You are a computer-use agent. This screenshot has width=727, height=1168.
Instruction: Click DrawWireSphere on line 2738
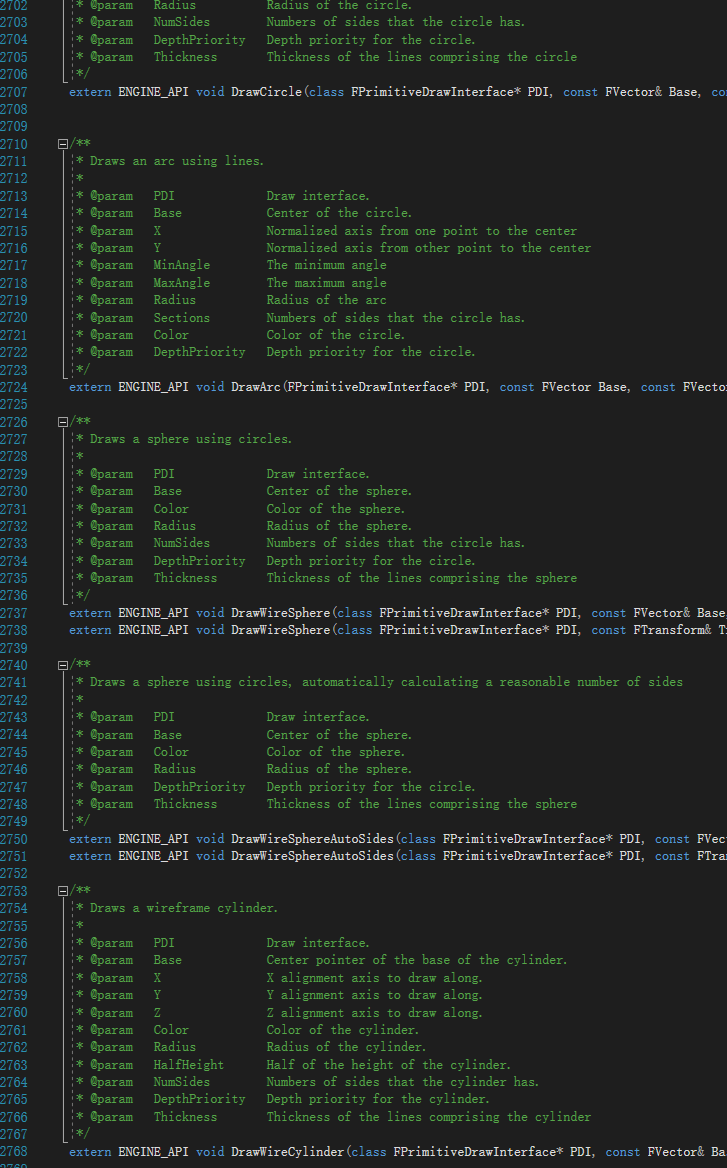[280, 630]
